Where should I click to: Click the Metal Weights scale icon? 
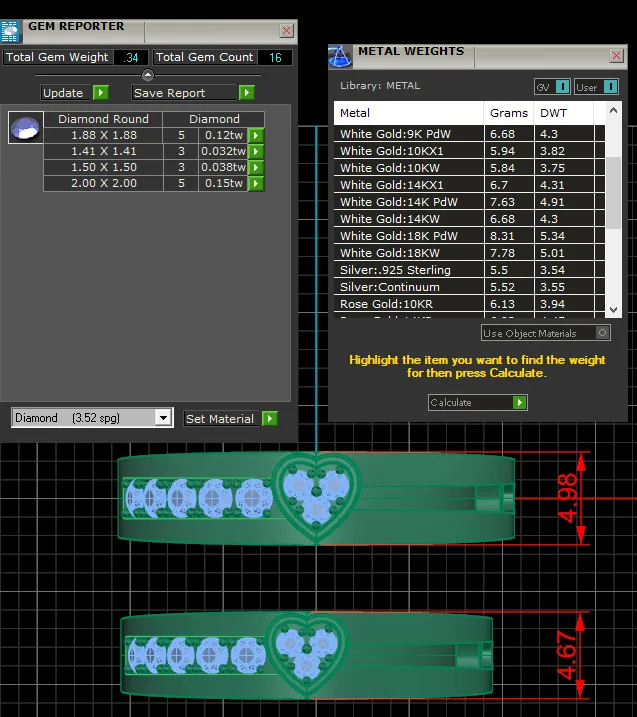click(340, 57)
